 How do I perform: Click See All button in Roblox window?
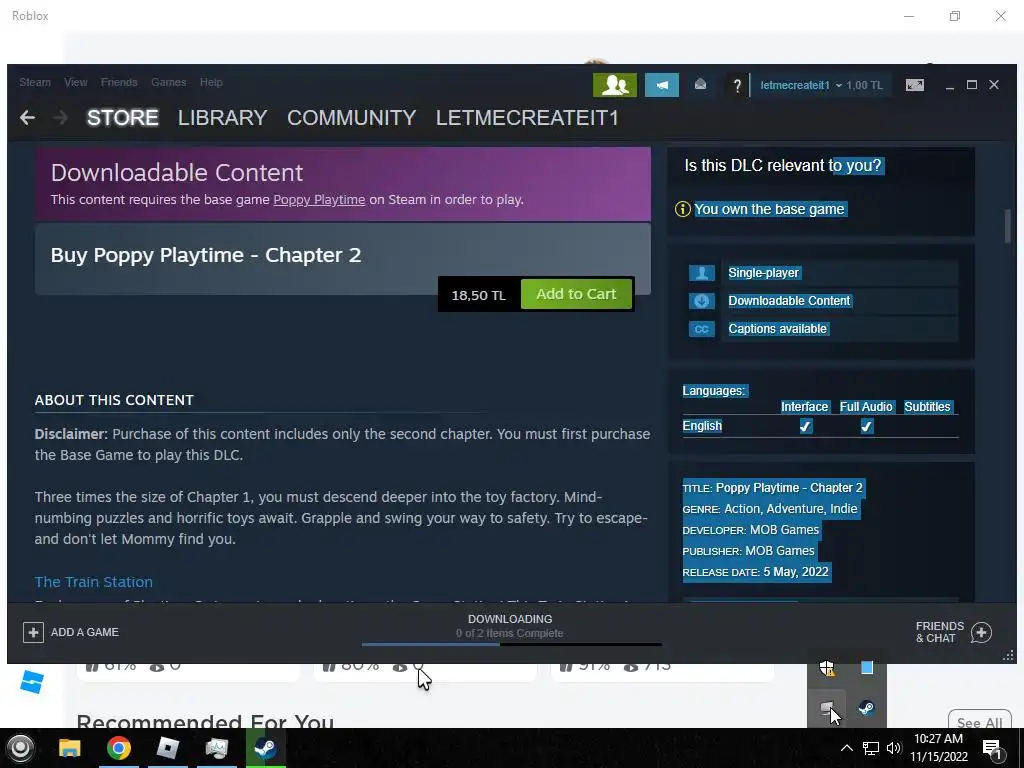(979, 720)
